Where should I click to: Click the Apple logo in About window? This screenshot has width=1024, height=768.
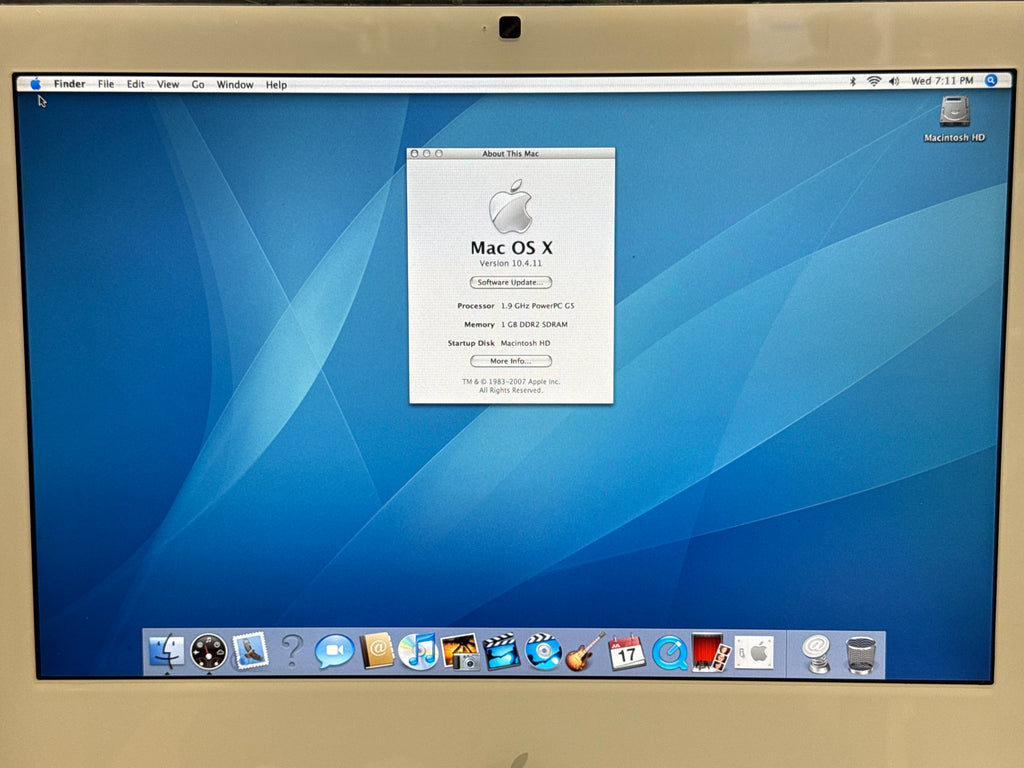511,206
